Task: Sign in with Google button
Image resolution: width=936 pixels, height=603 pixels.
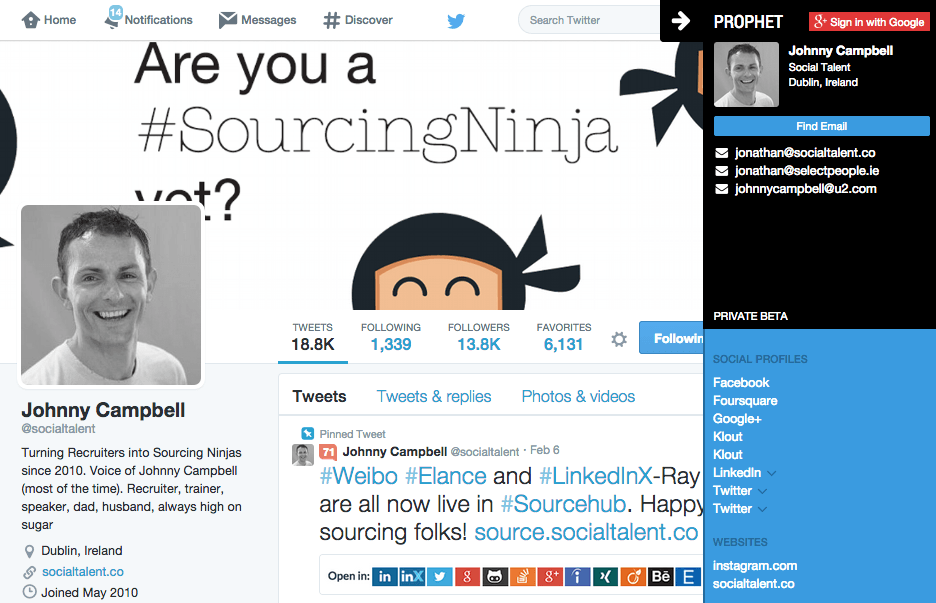Action: tap(869, 22)
